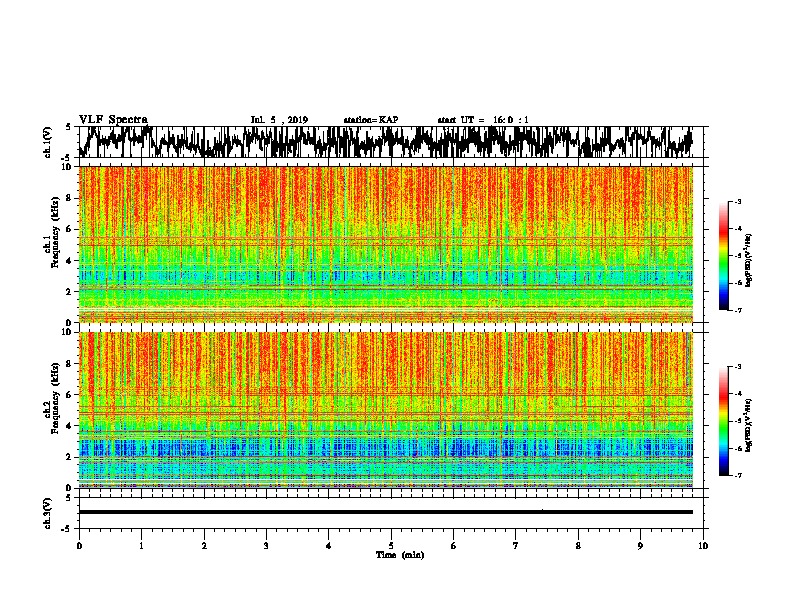Click the "-5" label on ch.2 colorbar
The height and width of the screenshot is (612, 792).
738,421
